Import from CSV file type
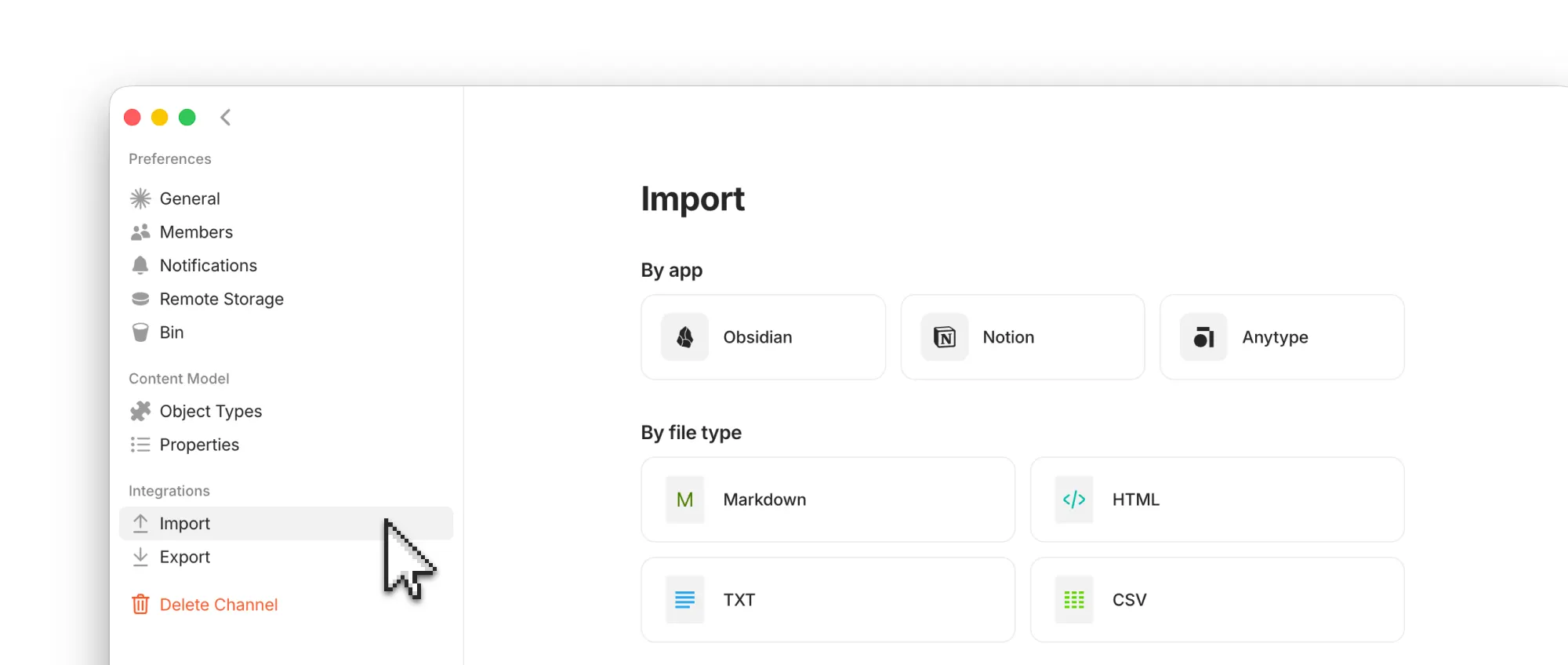This screenshot has height=665, width=1568. 1217,600
